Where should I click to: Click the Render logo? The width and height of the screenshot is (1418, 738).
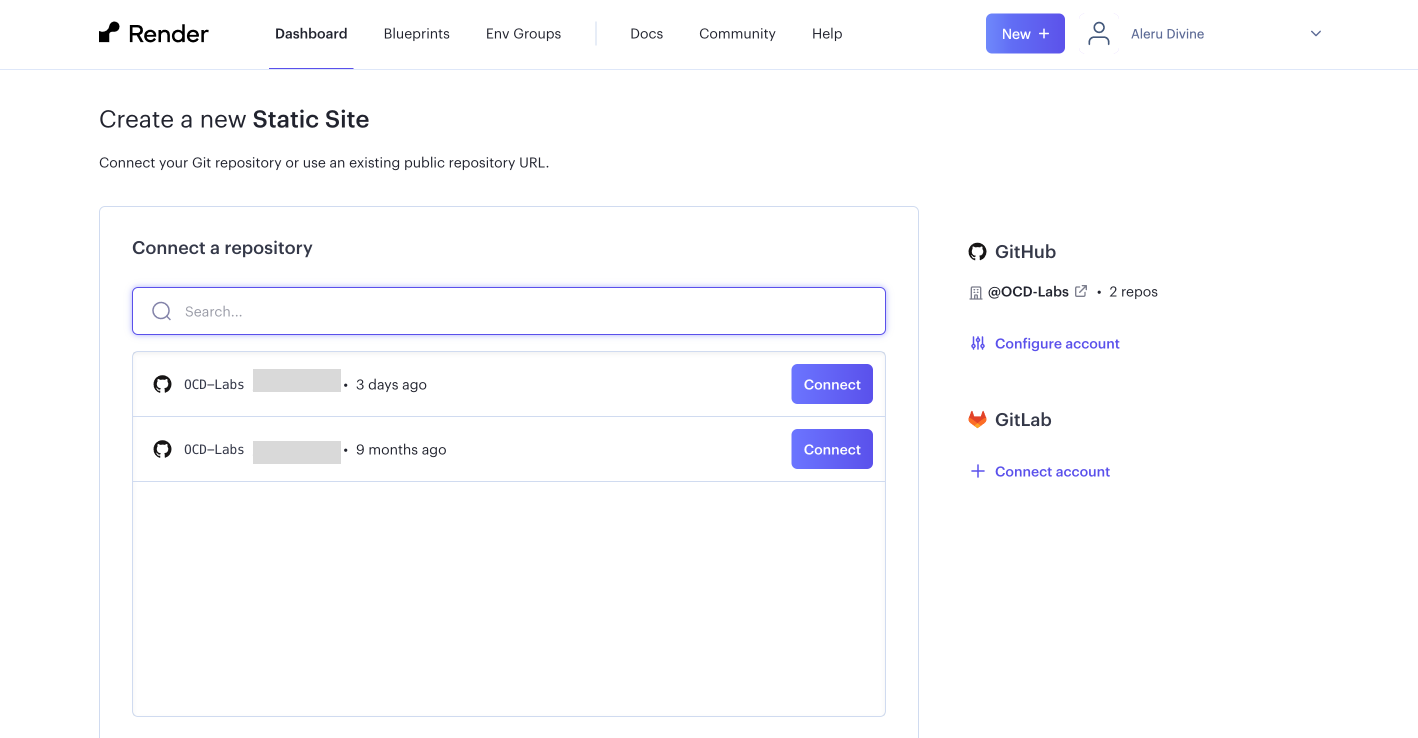tap(154, 33)
